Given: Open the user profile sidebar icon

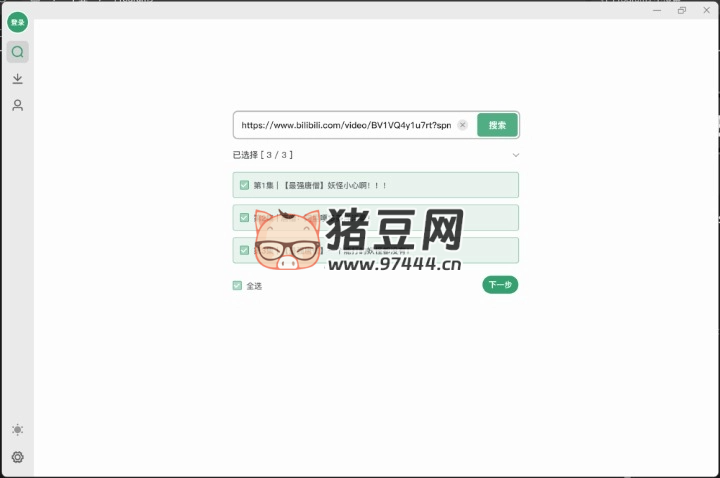Looking at the screenshot, I should (17, 105).
